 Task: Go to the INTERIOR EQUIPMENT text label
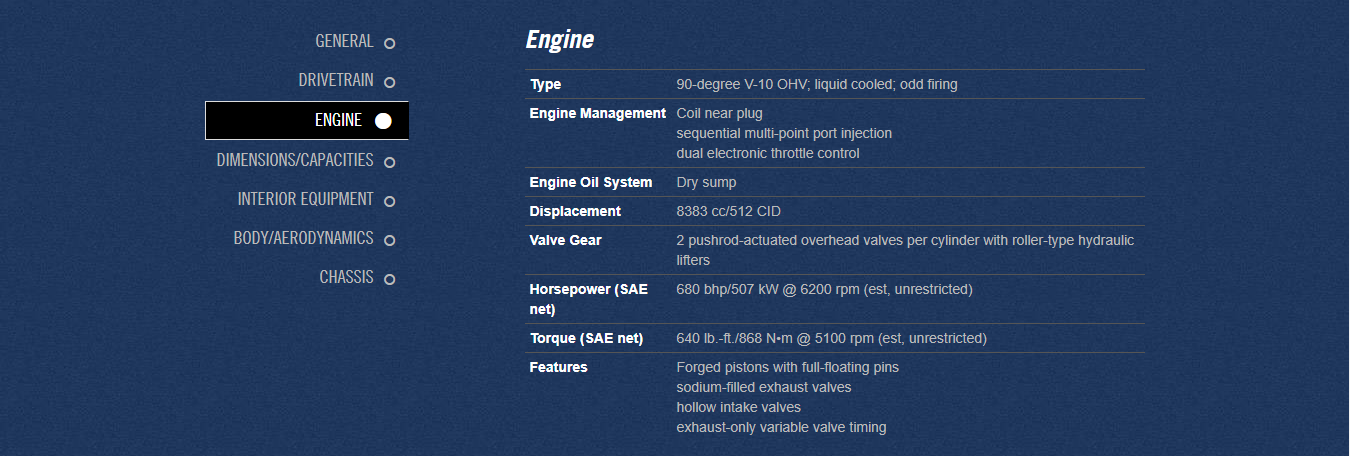click(305, 199)
